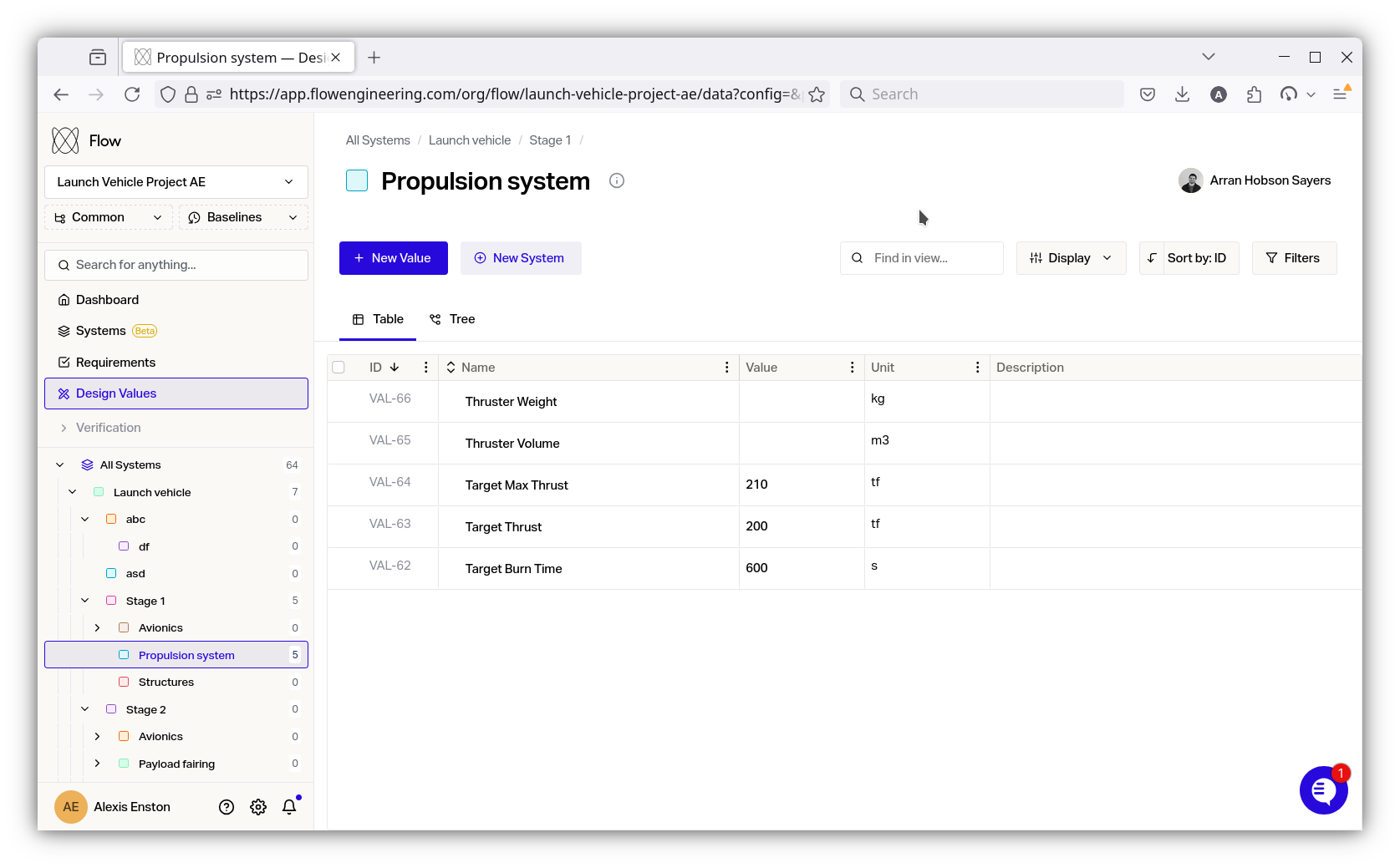This screenshot has height=868, width=1400.
Task: Expand the Verification section
Action: [x=64, y=428]
